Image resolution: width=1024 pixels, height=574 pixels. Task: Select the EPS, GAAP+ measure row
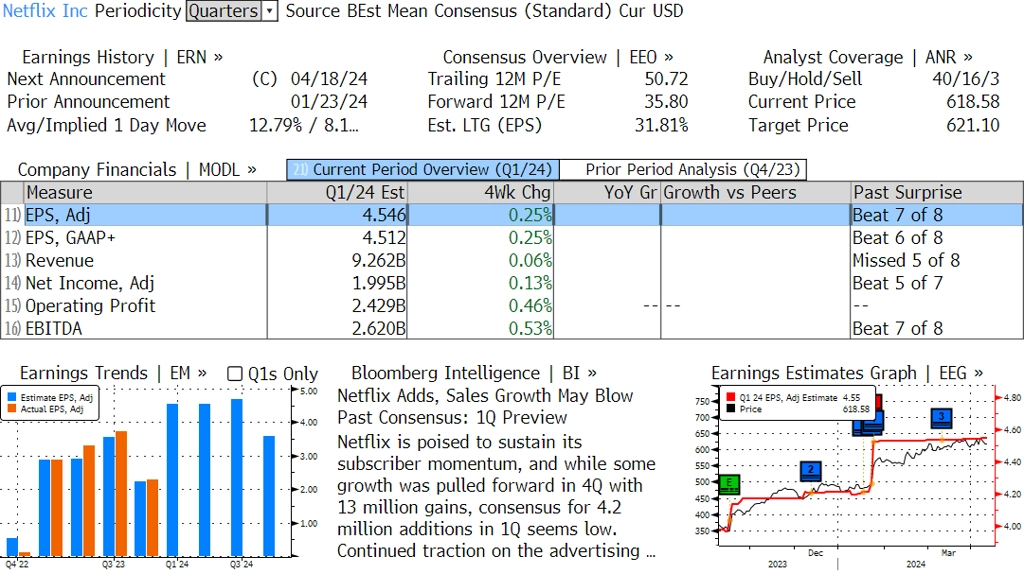(x=512, y=238)
